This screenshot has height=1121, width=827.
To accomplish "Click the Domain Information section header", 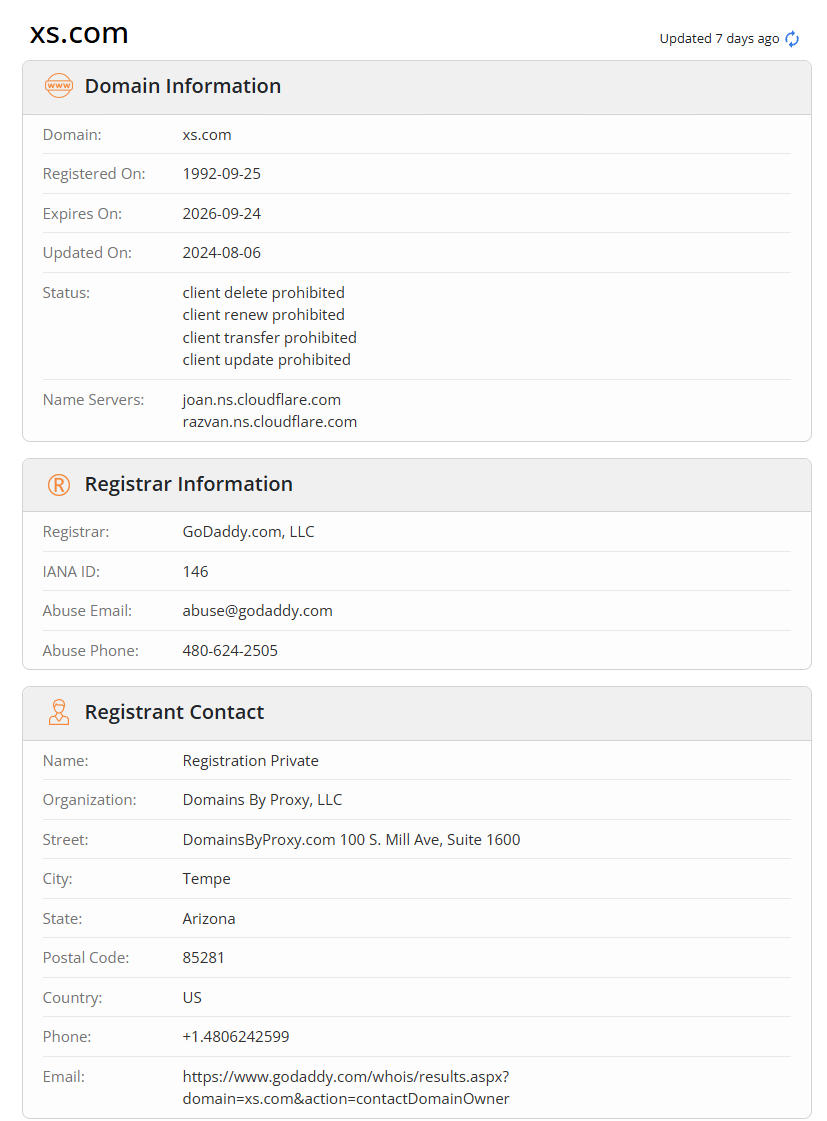I will [183, 86].
